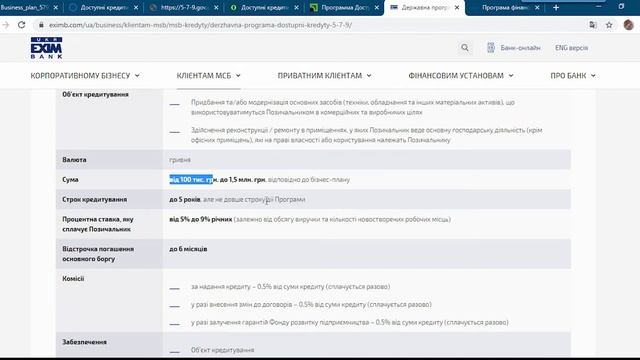
Task: Close the Програма фінанс tab
Action: (x=537, y=7)
